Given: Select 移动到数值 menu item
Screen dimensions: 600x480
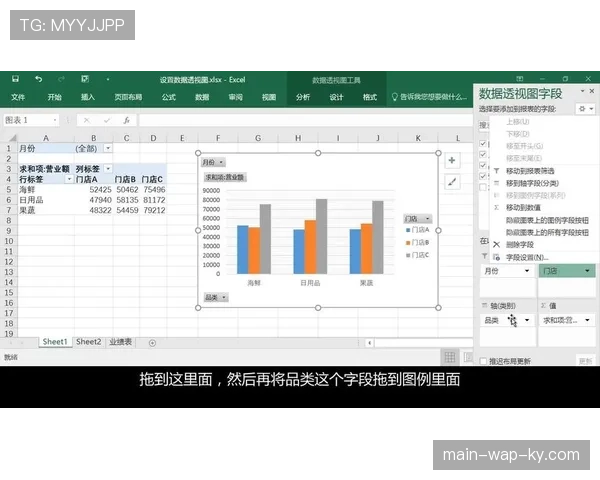Looking at the screenshot, I should click(x=543, y=207).
